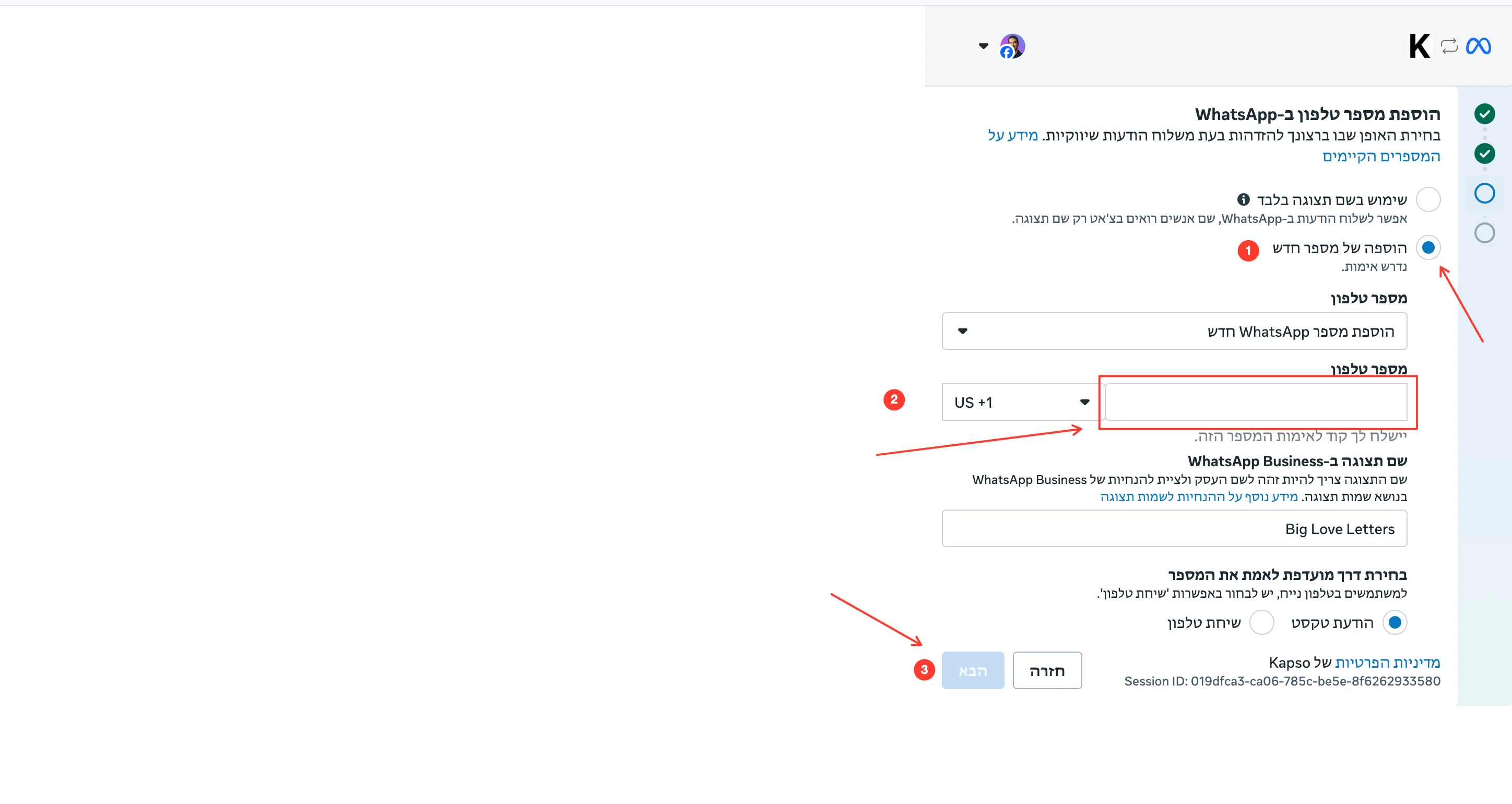The height and width of the screenshot is (804, 1512).
Task: Click the final pending step gray circle
Action: [x=1484, y=233]
